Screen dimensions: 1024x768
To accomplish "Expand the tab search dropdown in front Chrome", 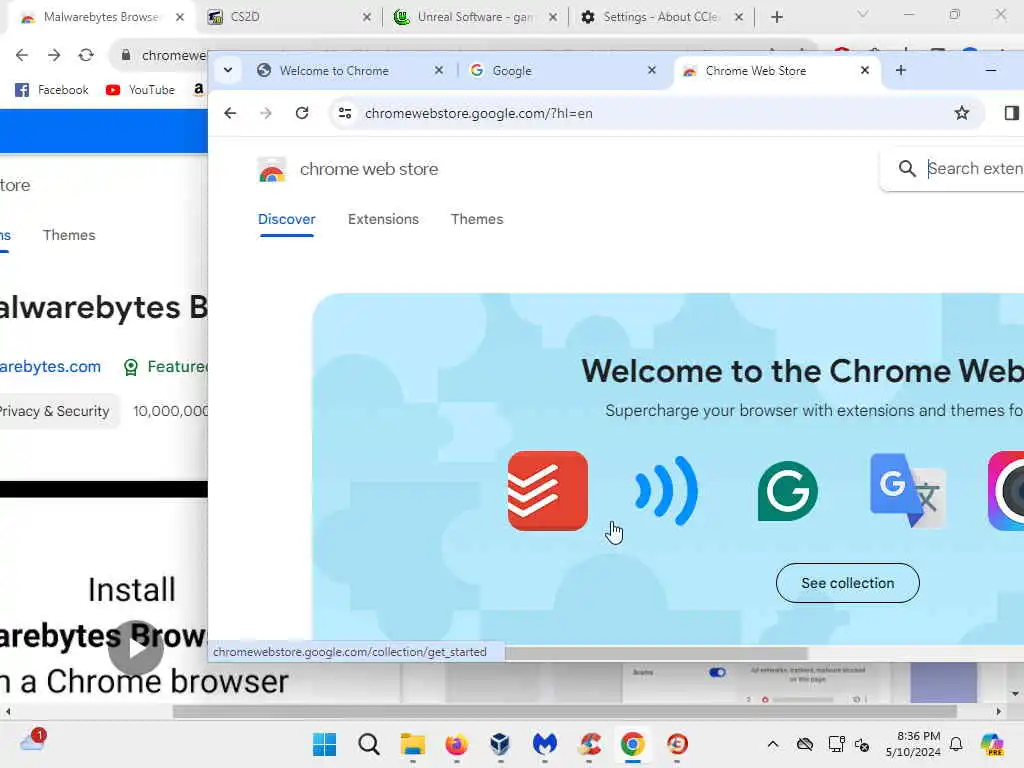I will pyautogui.click(x=228, y=70).
